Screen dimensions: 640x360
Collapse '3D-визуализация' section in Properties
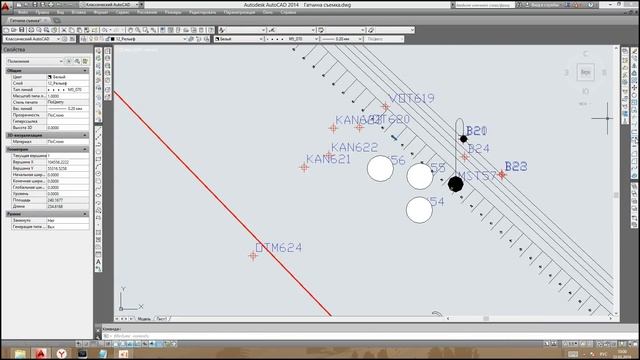point(85,135)
